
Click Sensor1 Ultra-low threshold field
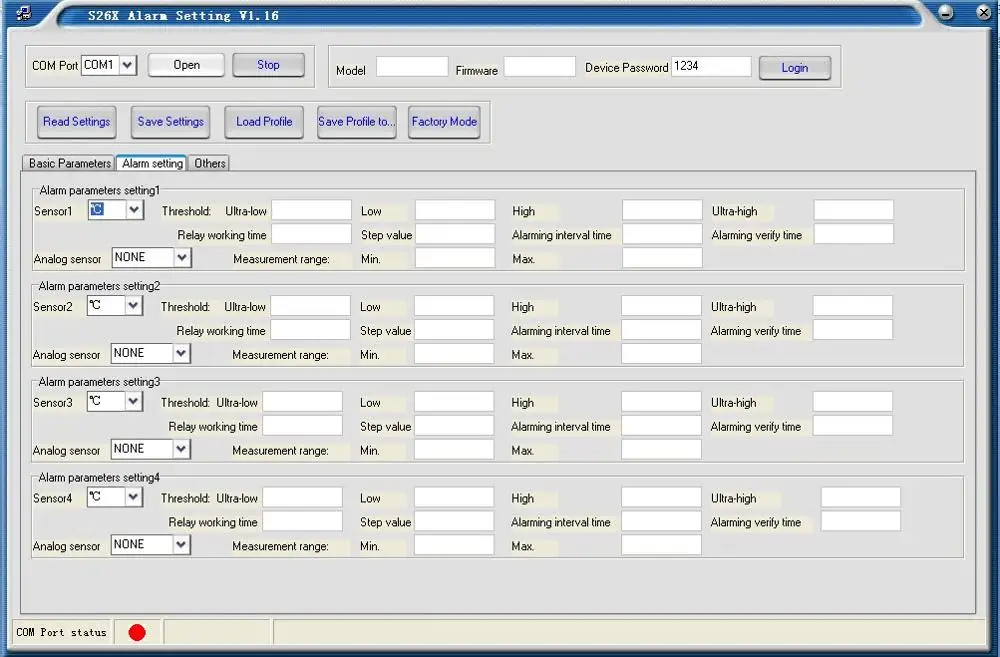coord(311,211)
